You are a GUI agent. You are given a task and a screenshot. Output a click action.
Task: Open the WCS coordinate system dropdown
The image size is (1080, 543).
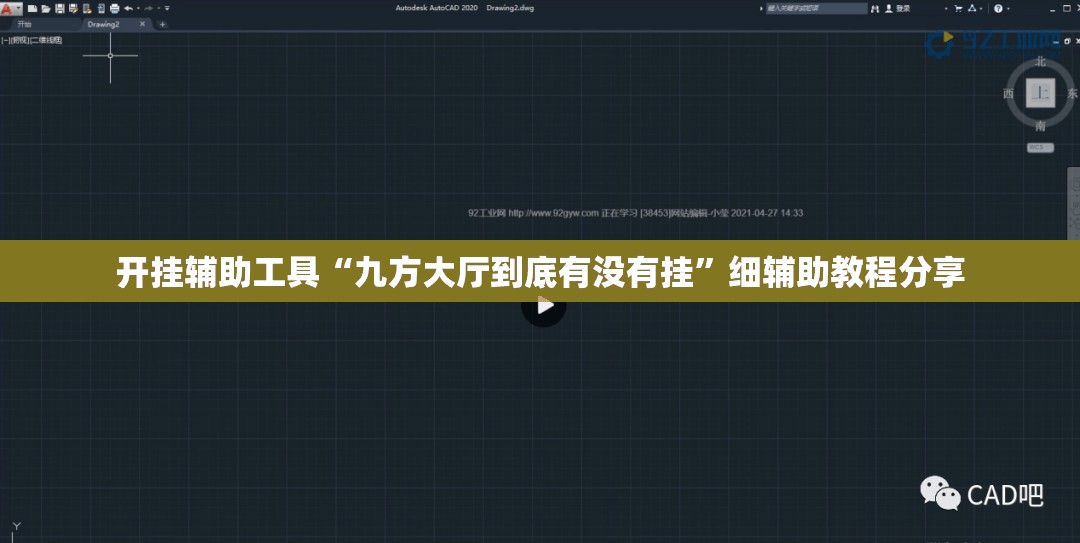[x=1040, y=147]
